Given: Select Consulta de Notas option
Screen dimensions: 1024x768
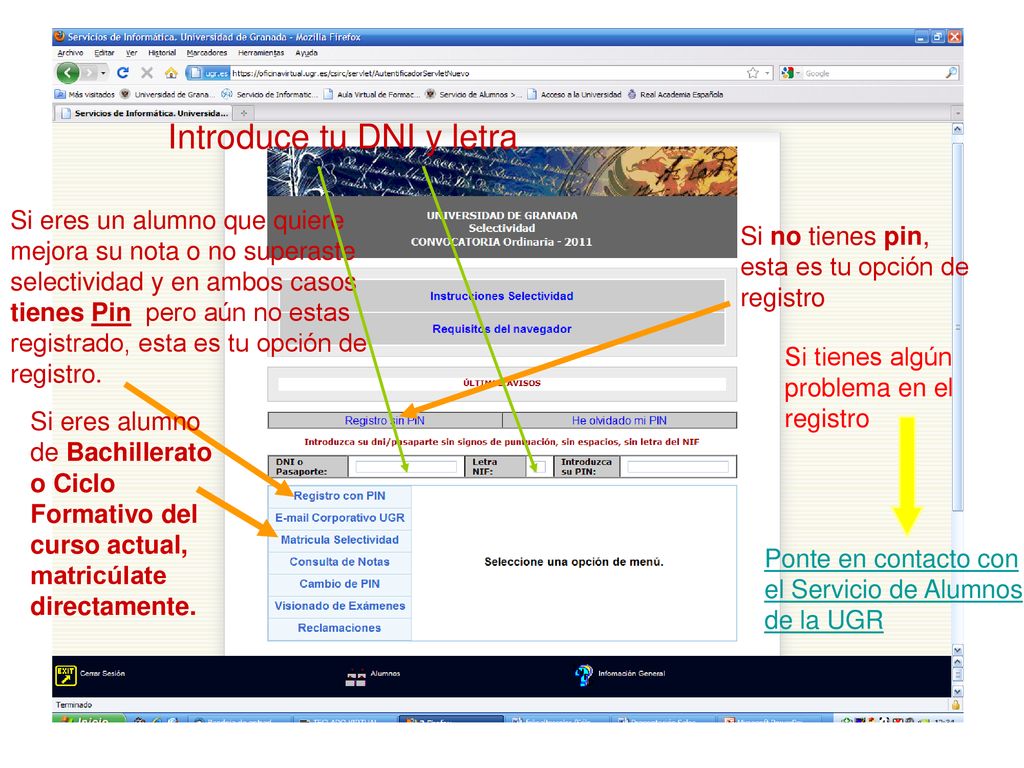Looking at the screenshot, I should [340, 562].
